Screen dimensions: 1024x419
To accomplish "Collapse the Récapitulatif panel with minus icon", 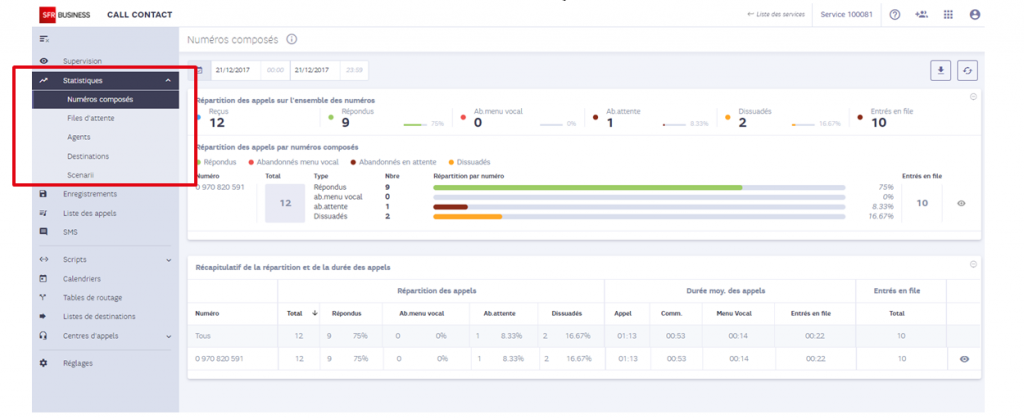I will pos(973,264).
